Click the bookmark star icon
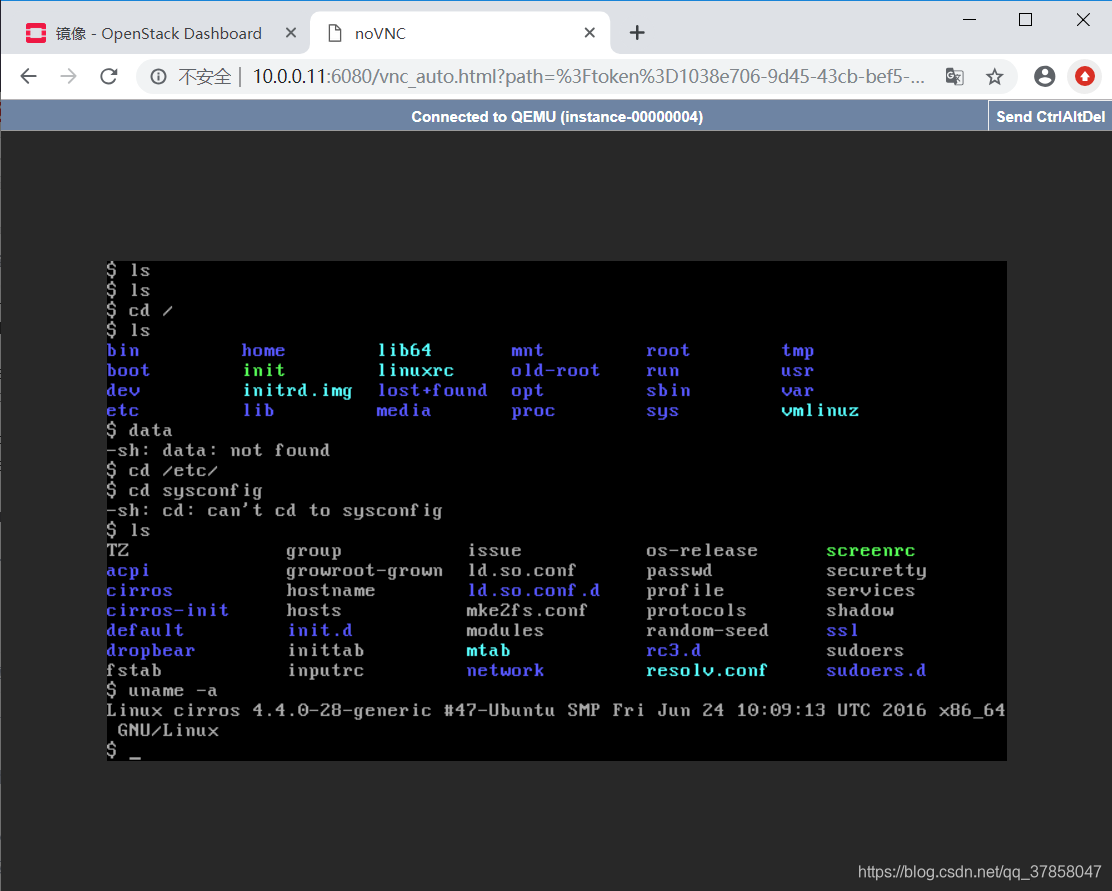 click(x=995, y=76)
